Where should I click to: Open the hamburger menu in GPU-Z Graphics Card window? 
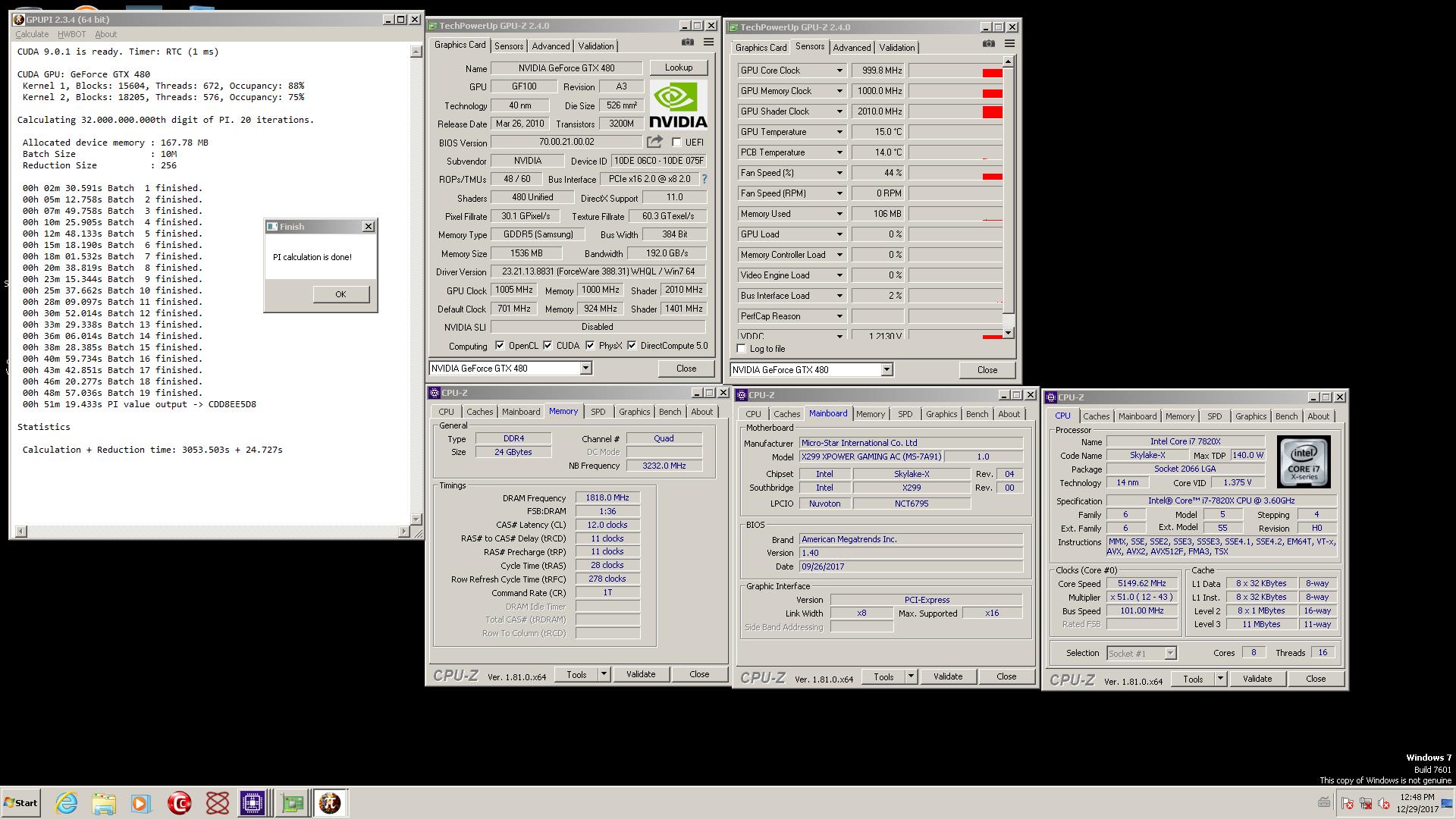point(708,42)
